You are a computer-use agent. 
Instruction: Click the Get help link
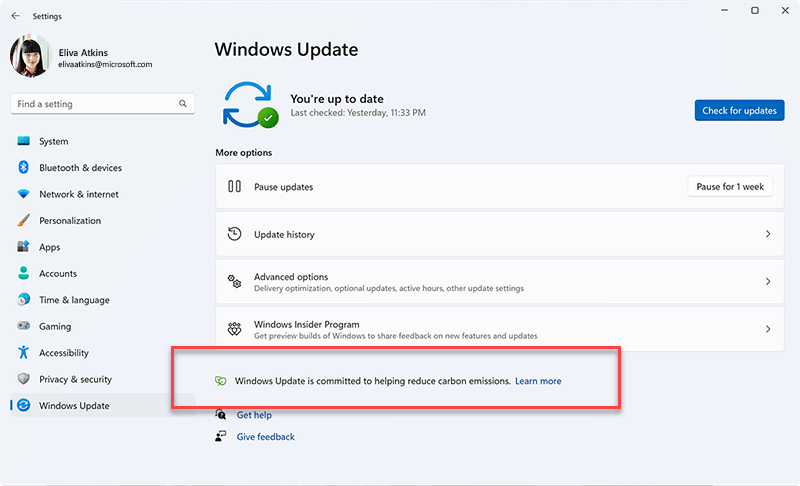pos(254,415)
